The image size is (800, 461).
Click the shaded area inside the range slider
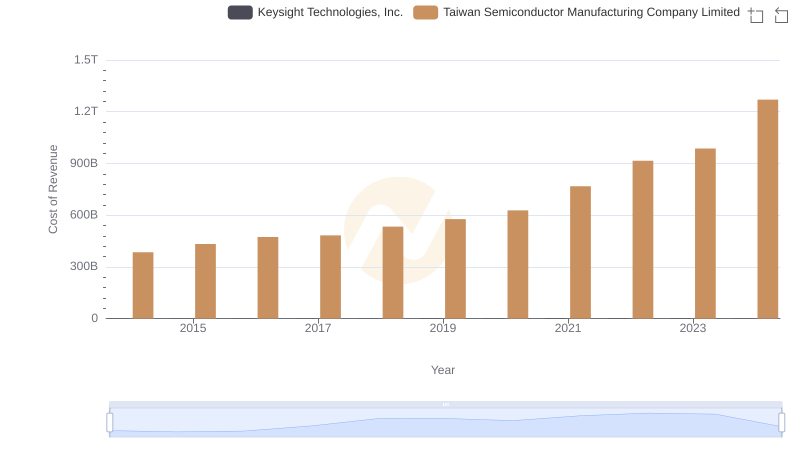click(x=445, y=423)
